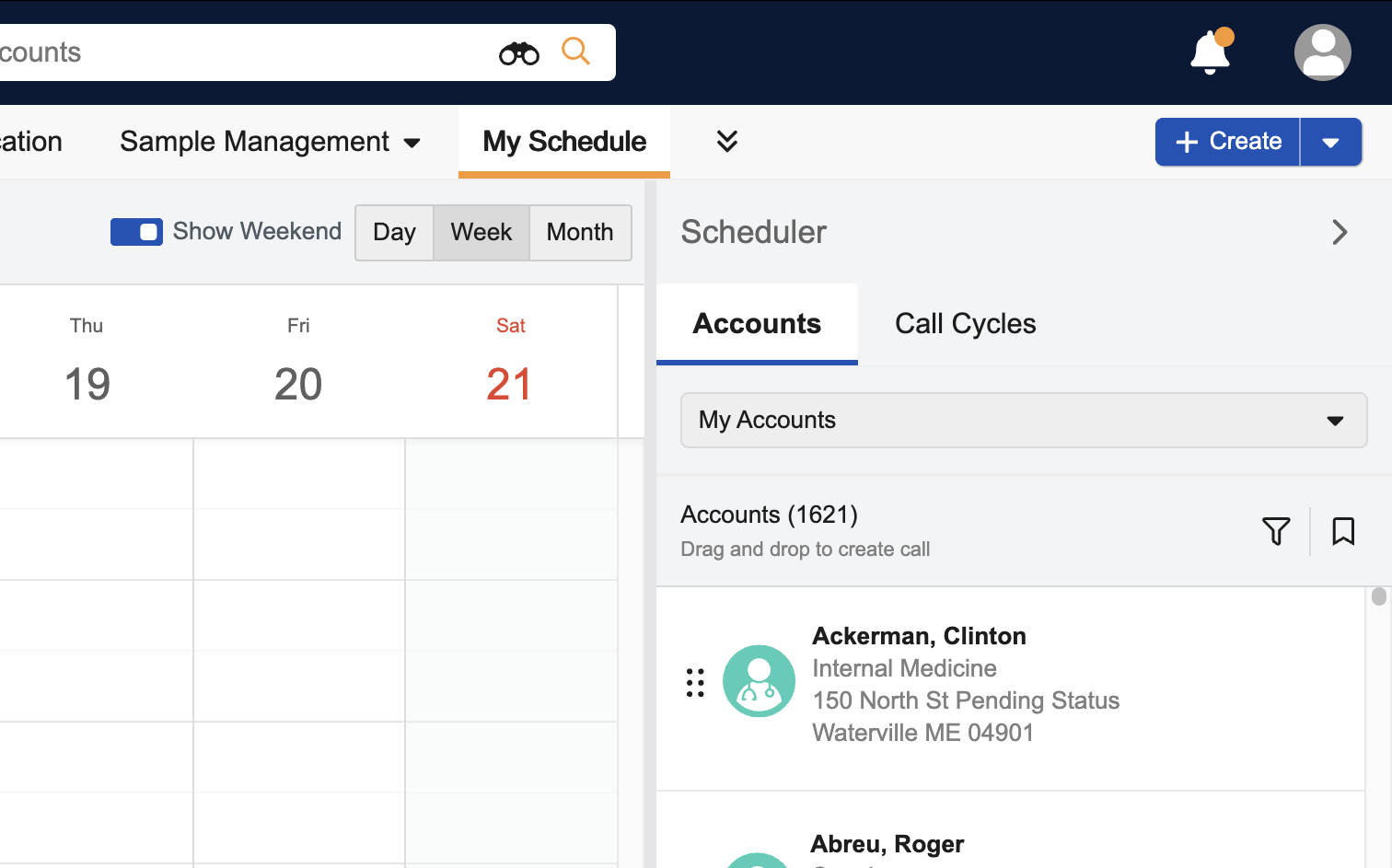Switch calendar to Month view
This screenshot has width=1392, height=868.
tap(580, 233)
